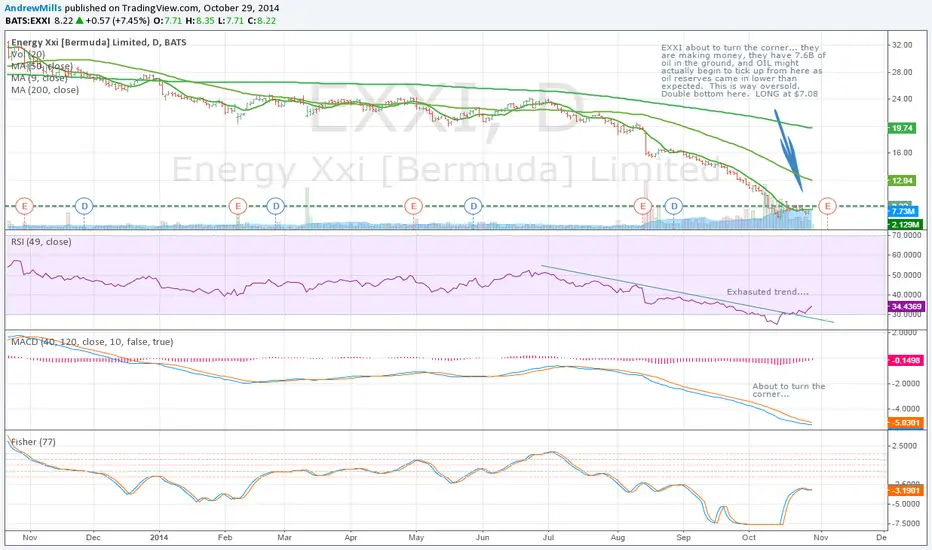The height and width of the screenshot is (550, 932).
Task: Open the dividend D marker in late May
Action: 473,206
